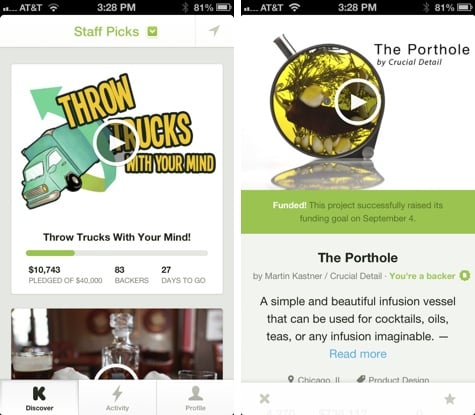Close The Porthole project with X icon
This screenshot has width=475, height=415.
pos(264,398)
